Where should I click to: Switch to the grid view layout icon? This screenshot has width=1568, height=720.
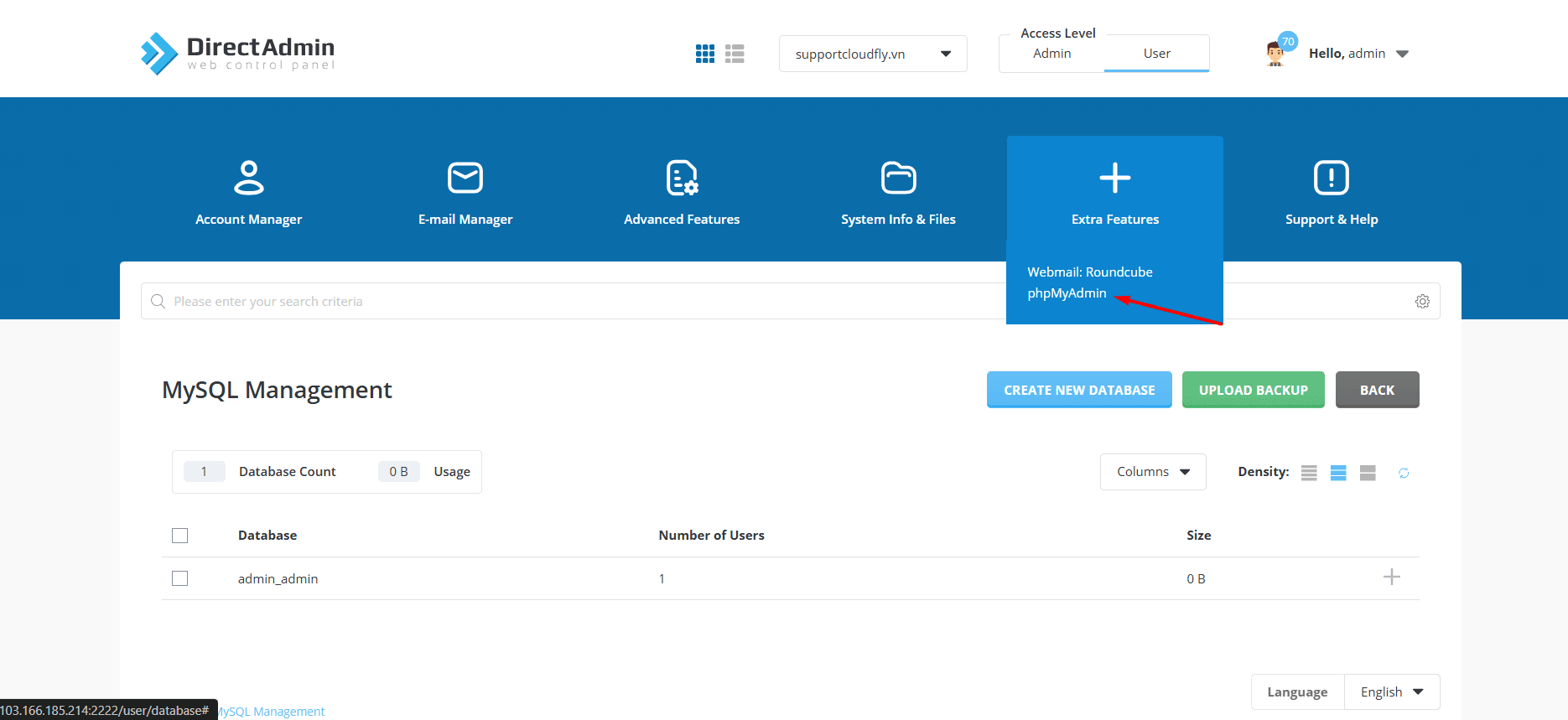tap(704, 54)
